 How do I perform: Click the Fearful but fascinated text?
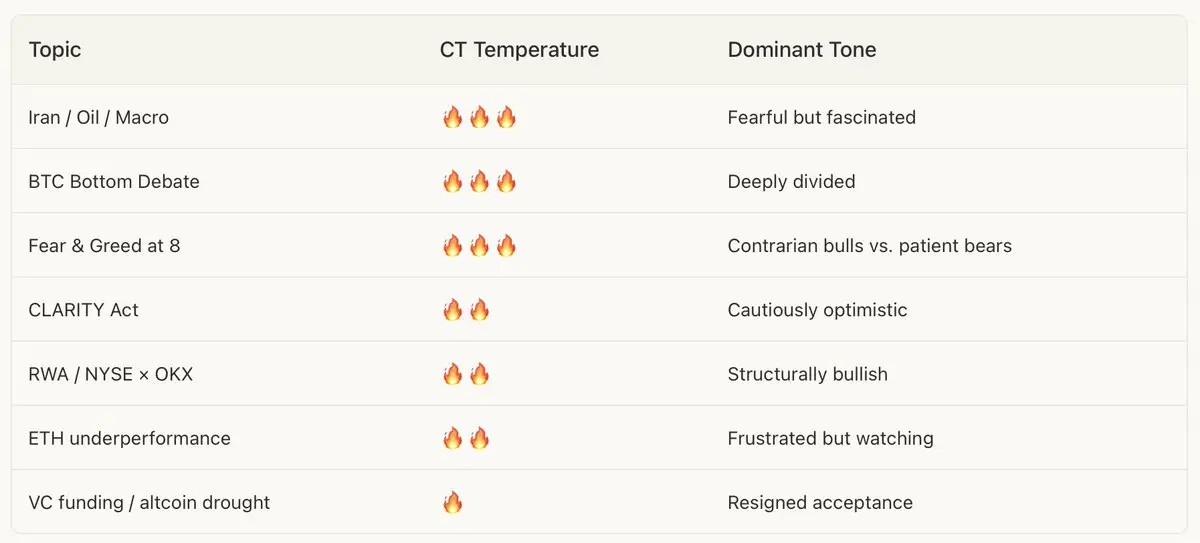[x=821, y=118]
